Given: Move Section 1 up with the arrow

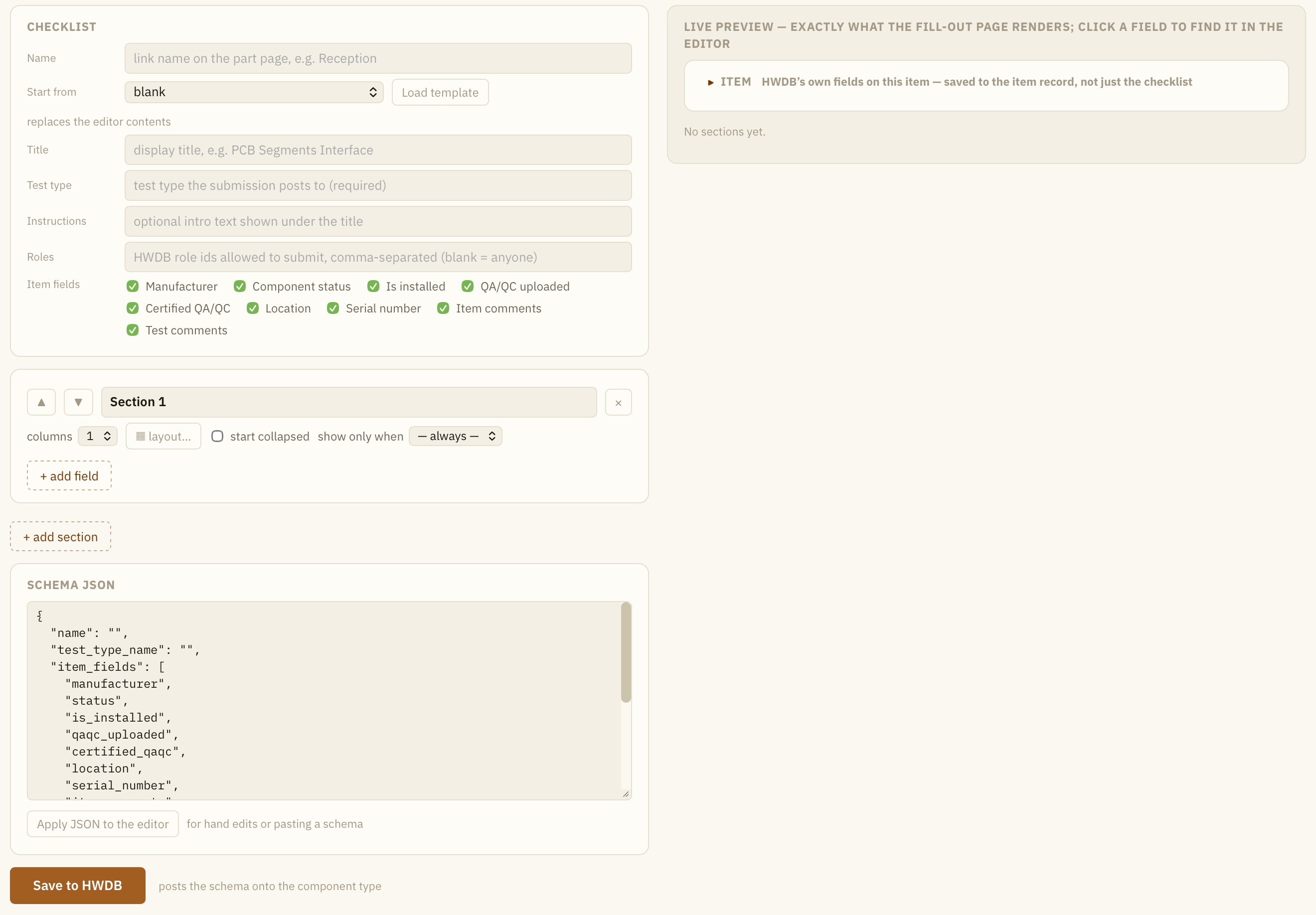Looking at the screenshot, I should [x=41, y=402].
